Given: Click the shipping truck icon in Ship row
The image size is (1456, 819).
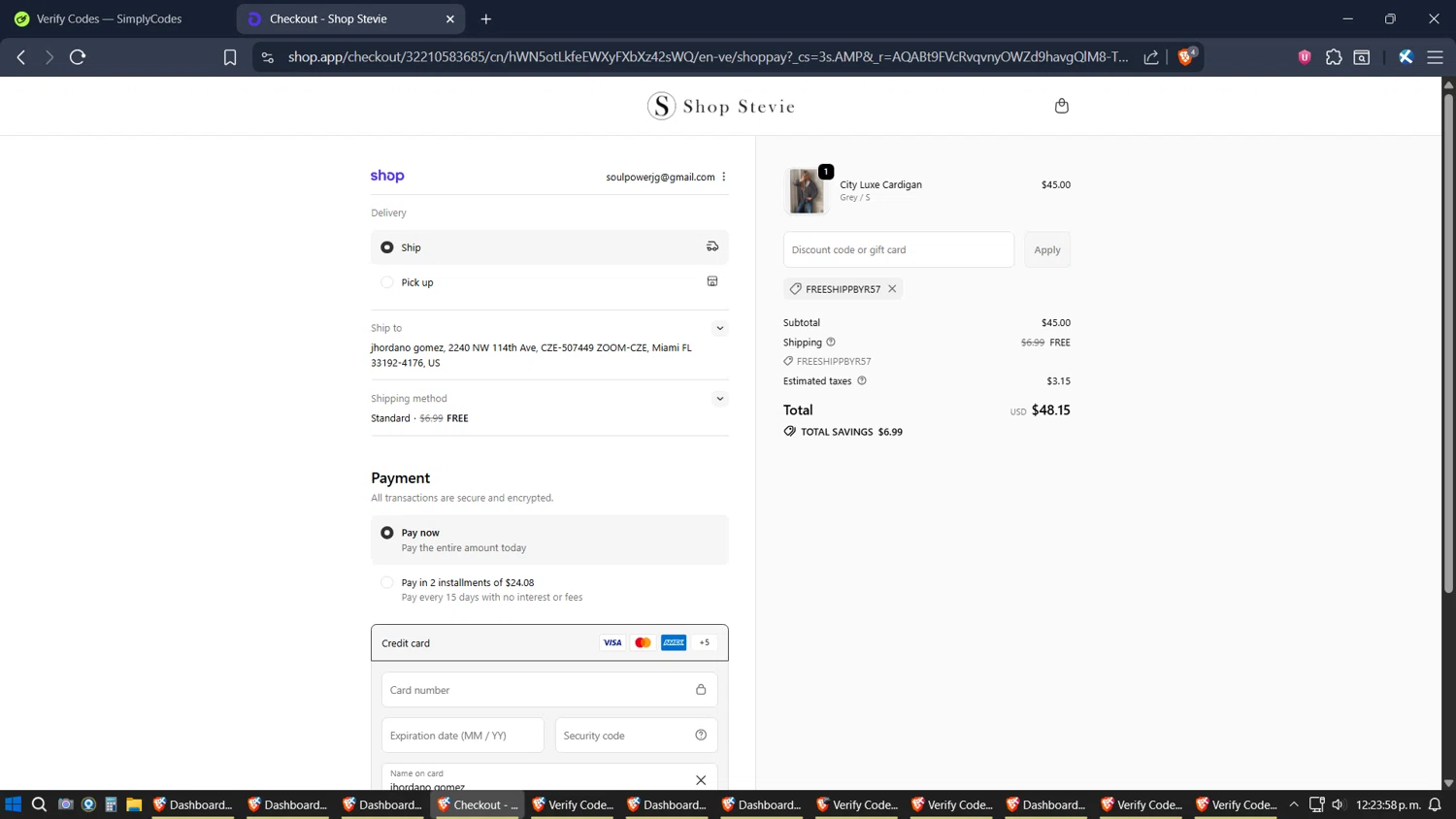Looking at the screenshot, I should pyautogui.click(x=712, y=246).
